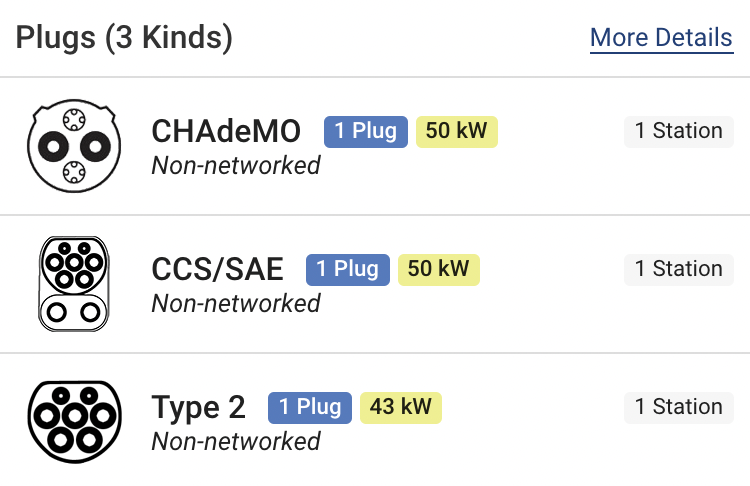The height and width of the screenshot is (486, 750).
Task: Click the CCS/SAE connector icon
Action: click(x=74, y=284)
